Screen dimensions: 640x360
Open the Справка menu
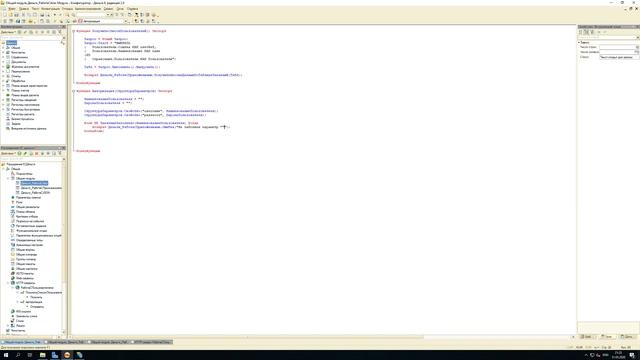click(x=132, y=9)
